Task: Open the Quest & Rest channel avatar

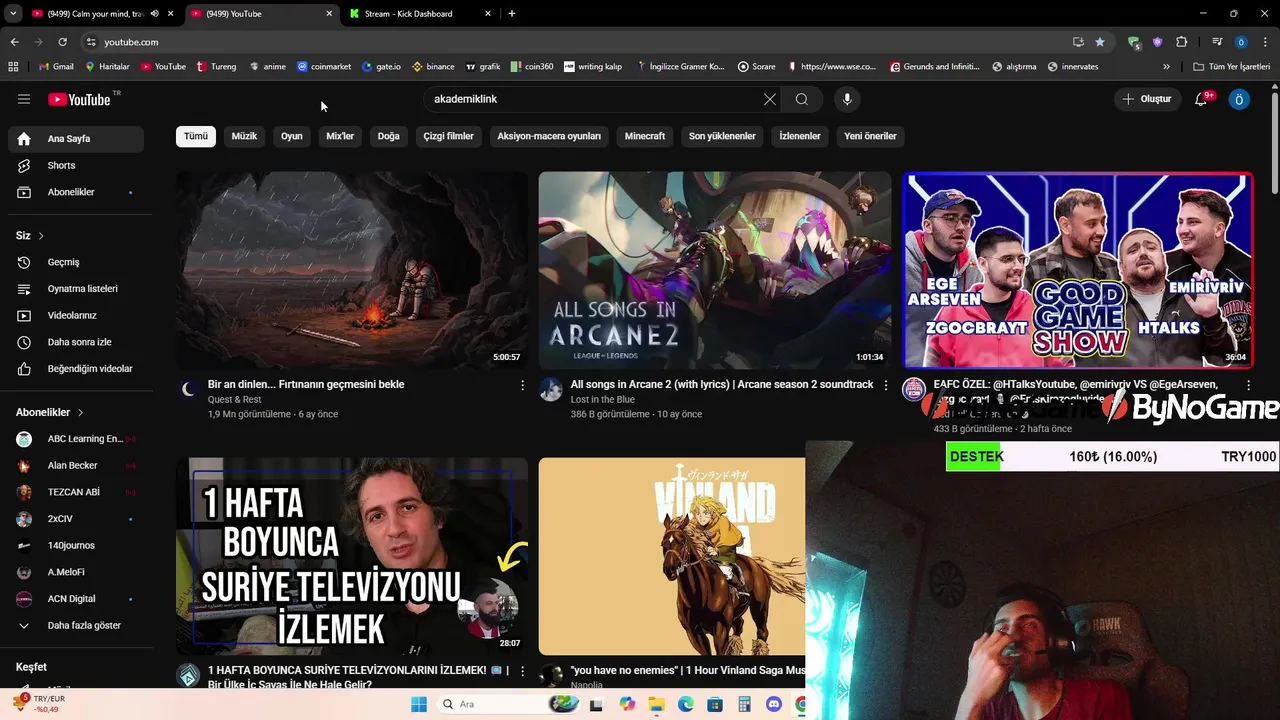Action: (x=188, y=389)
